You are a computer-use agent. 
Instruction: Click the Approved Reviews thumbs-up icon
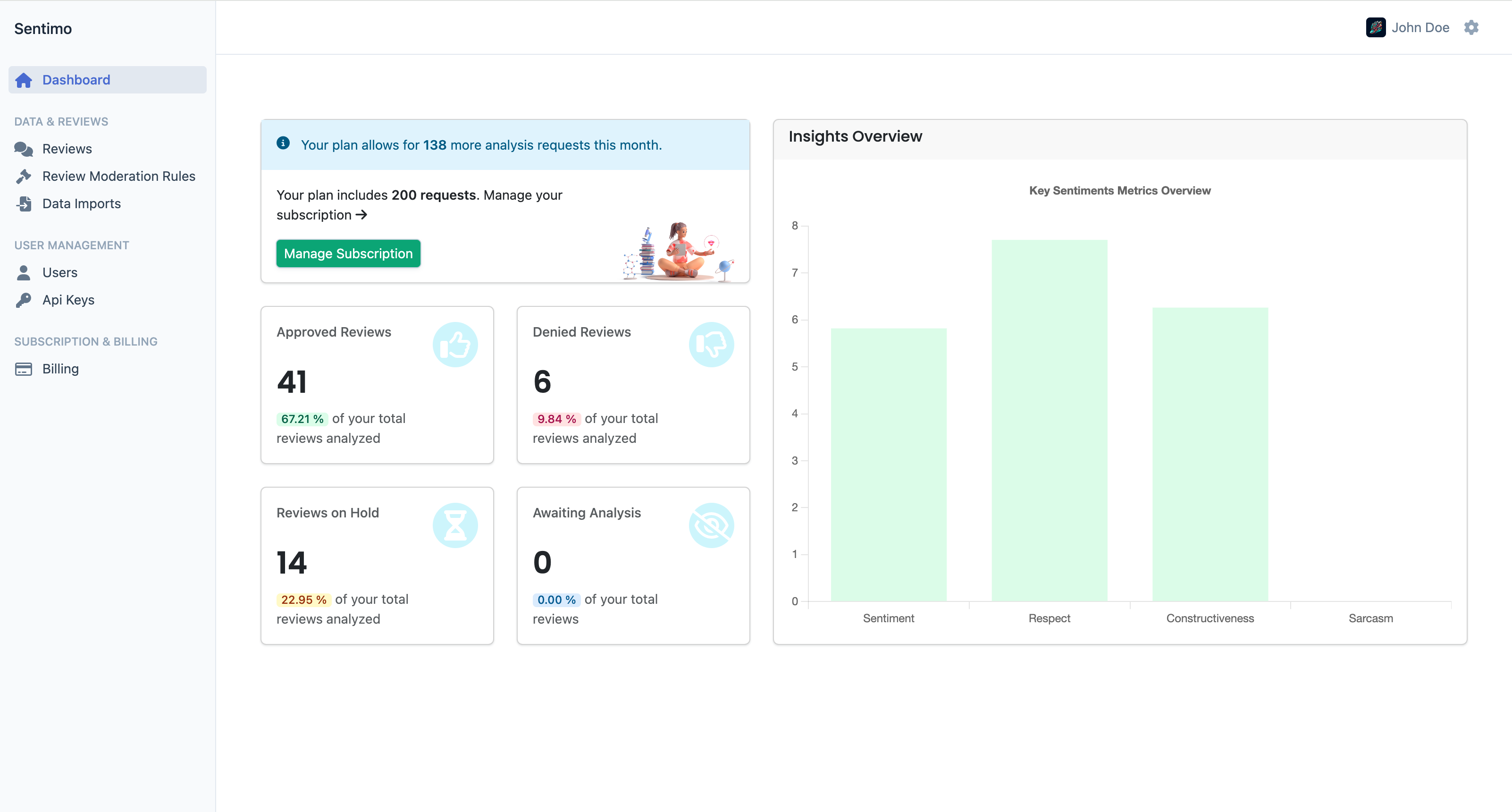tap(456, 345)
